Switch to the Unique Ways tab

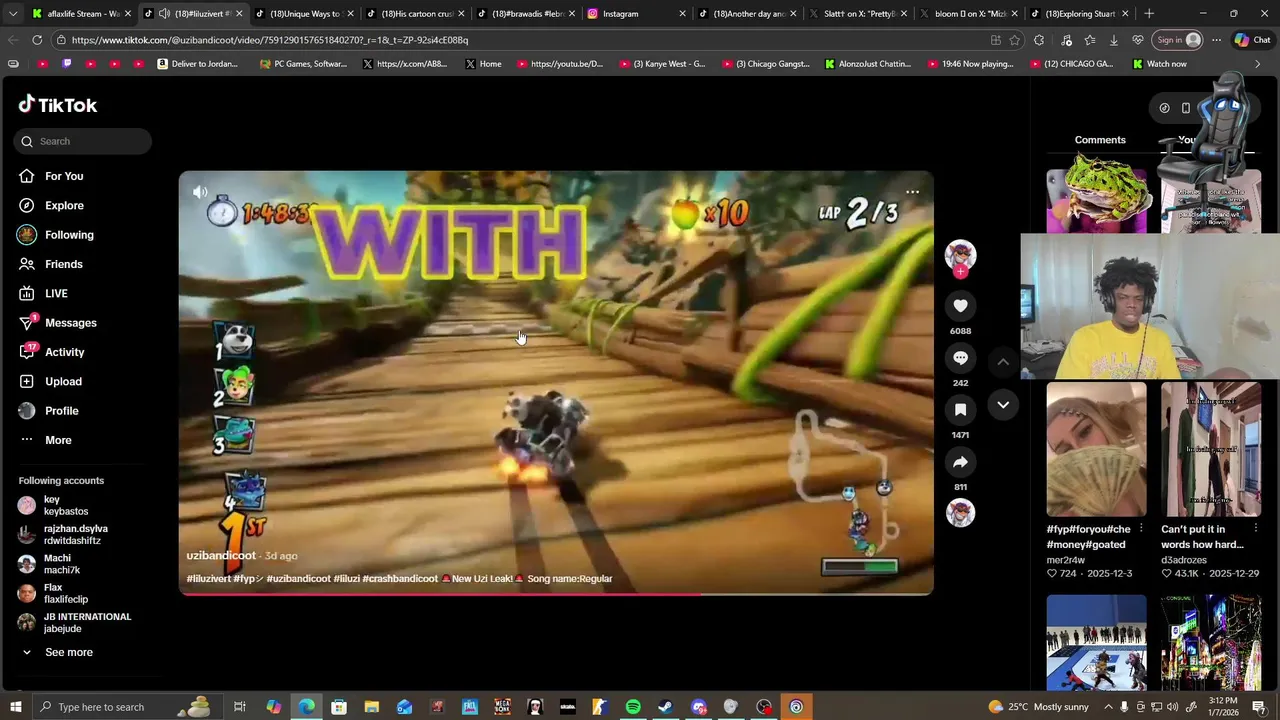click(x=303, y=14)
